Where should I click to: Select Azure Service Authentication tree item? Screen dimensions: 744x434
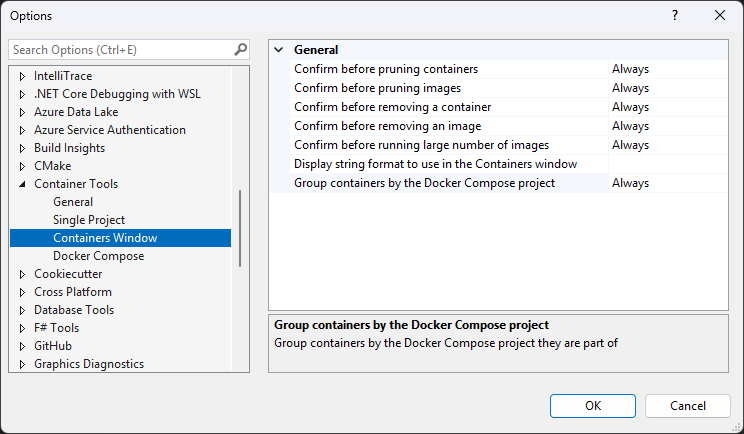click(110, 130)
